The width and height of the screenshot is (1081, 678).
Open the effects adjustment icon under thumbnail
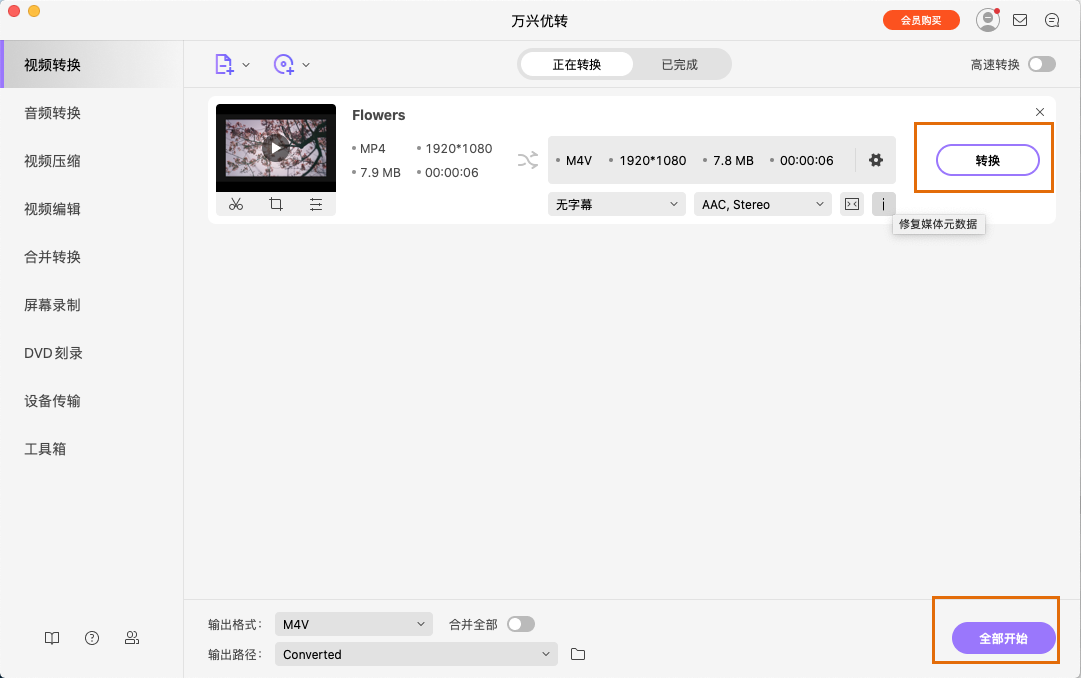tap(316, 204)
